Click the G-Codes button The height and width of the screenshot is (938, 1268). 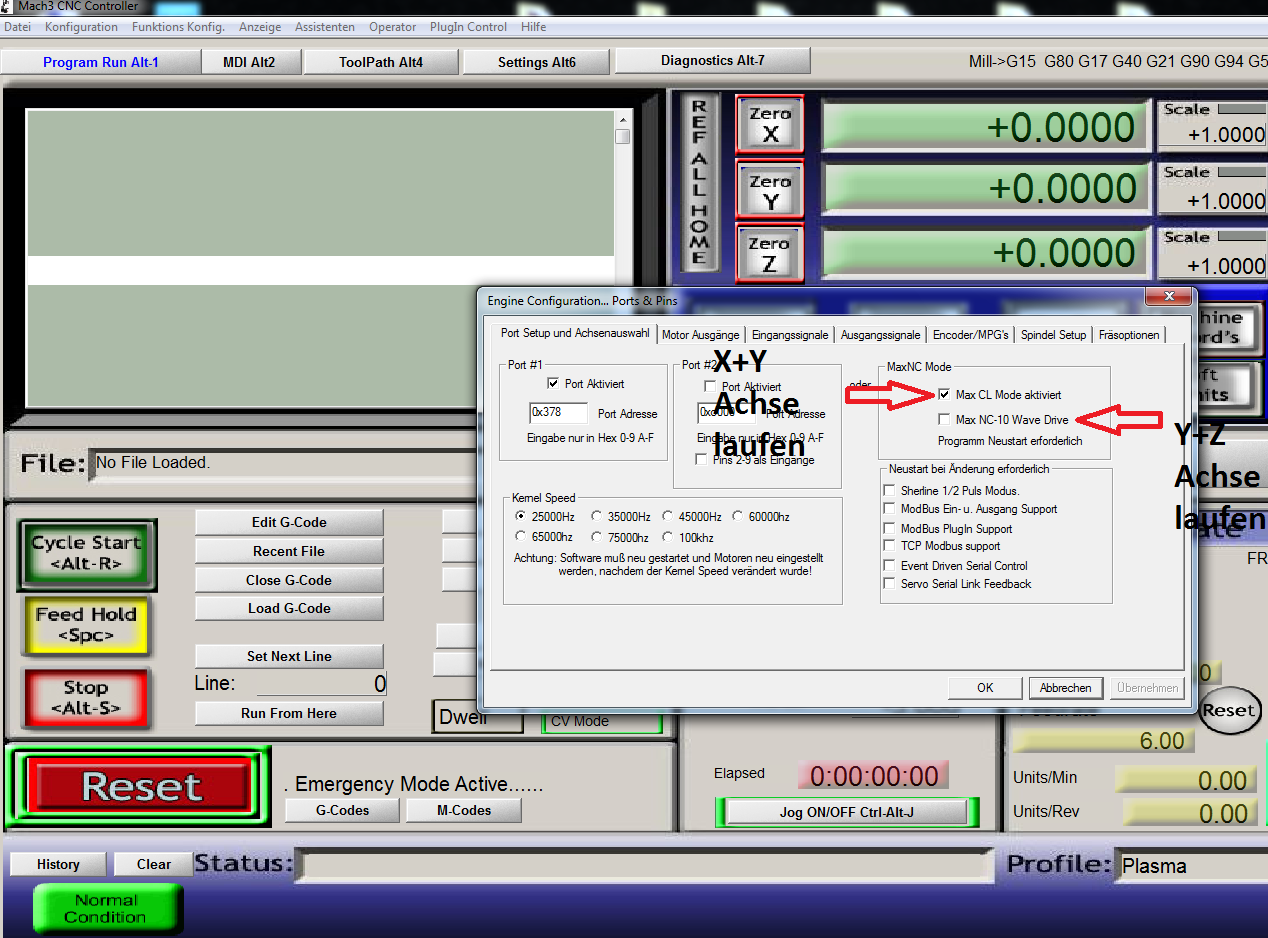click(343, 810)
